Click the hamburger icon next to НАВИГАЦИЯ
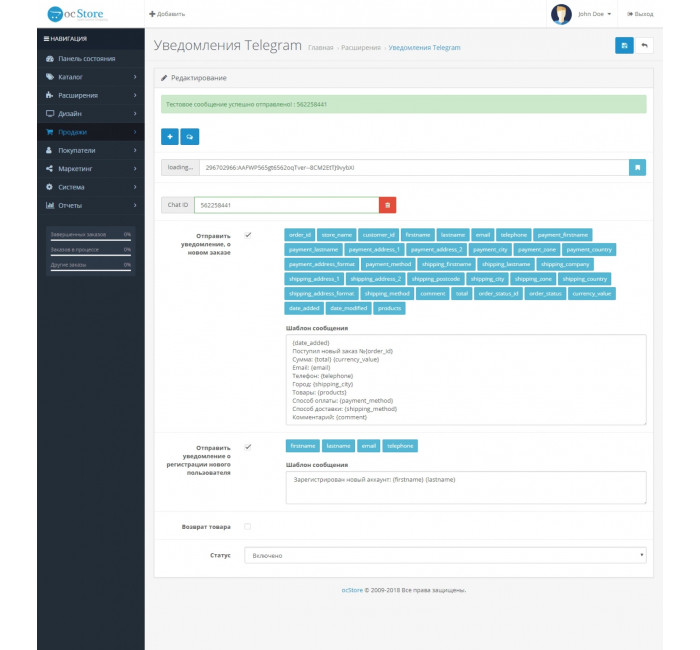 click(x=46, y=39)
